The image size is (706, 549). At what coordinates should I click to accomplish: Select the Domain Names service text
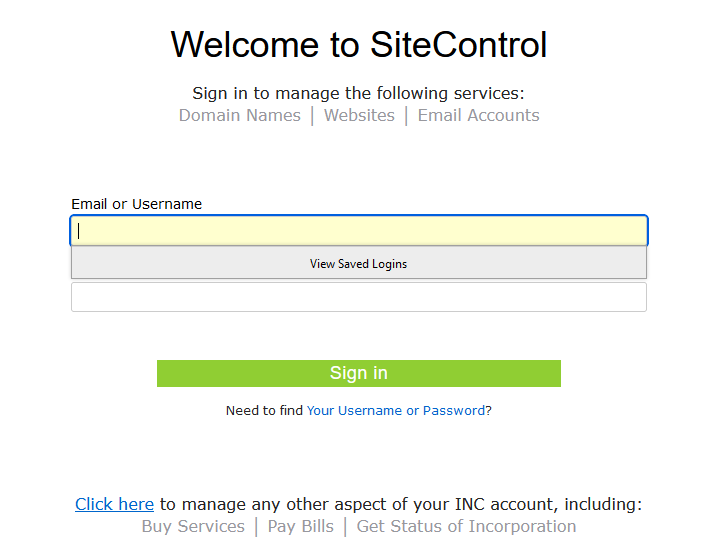tap(239, 115)
